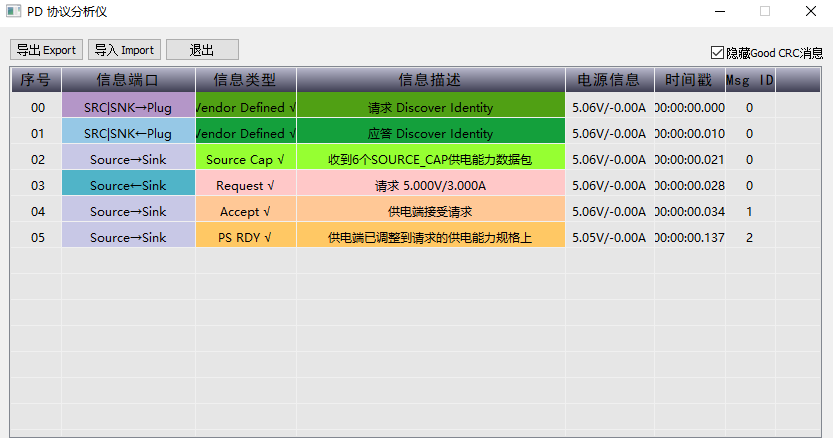The height and width of the screenshot is (438, 833).
Task: Select 请求 Discover Identity description
Action: [430, 107]
